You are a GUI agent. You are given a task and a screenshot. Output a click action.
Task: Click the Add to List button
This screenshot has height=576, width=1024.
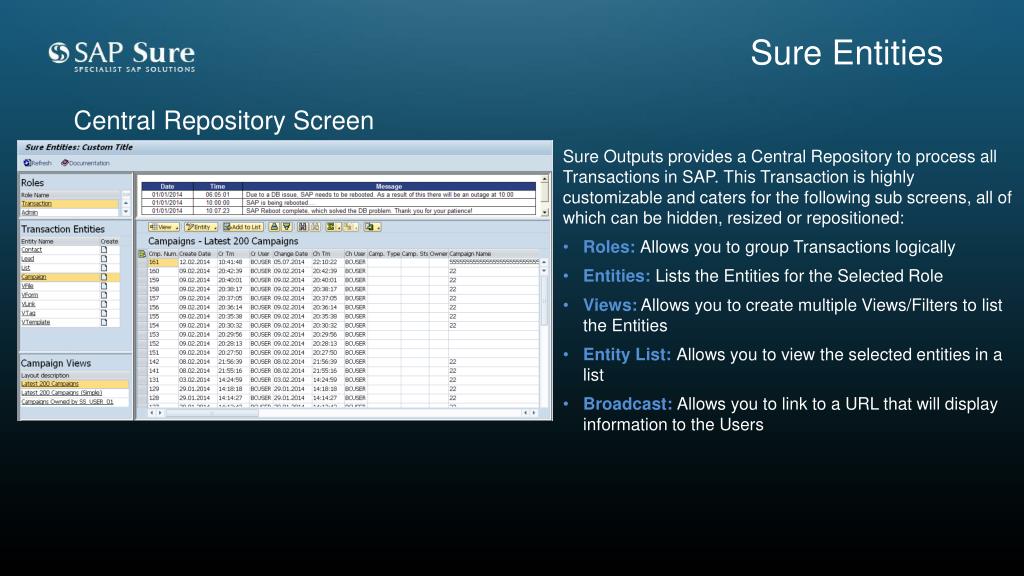tap(243, 227)
